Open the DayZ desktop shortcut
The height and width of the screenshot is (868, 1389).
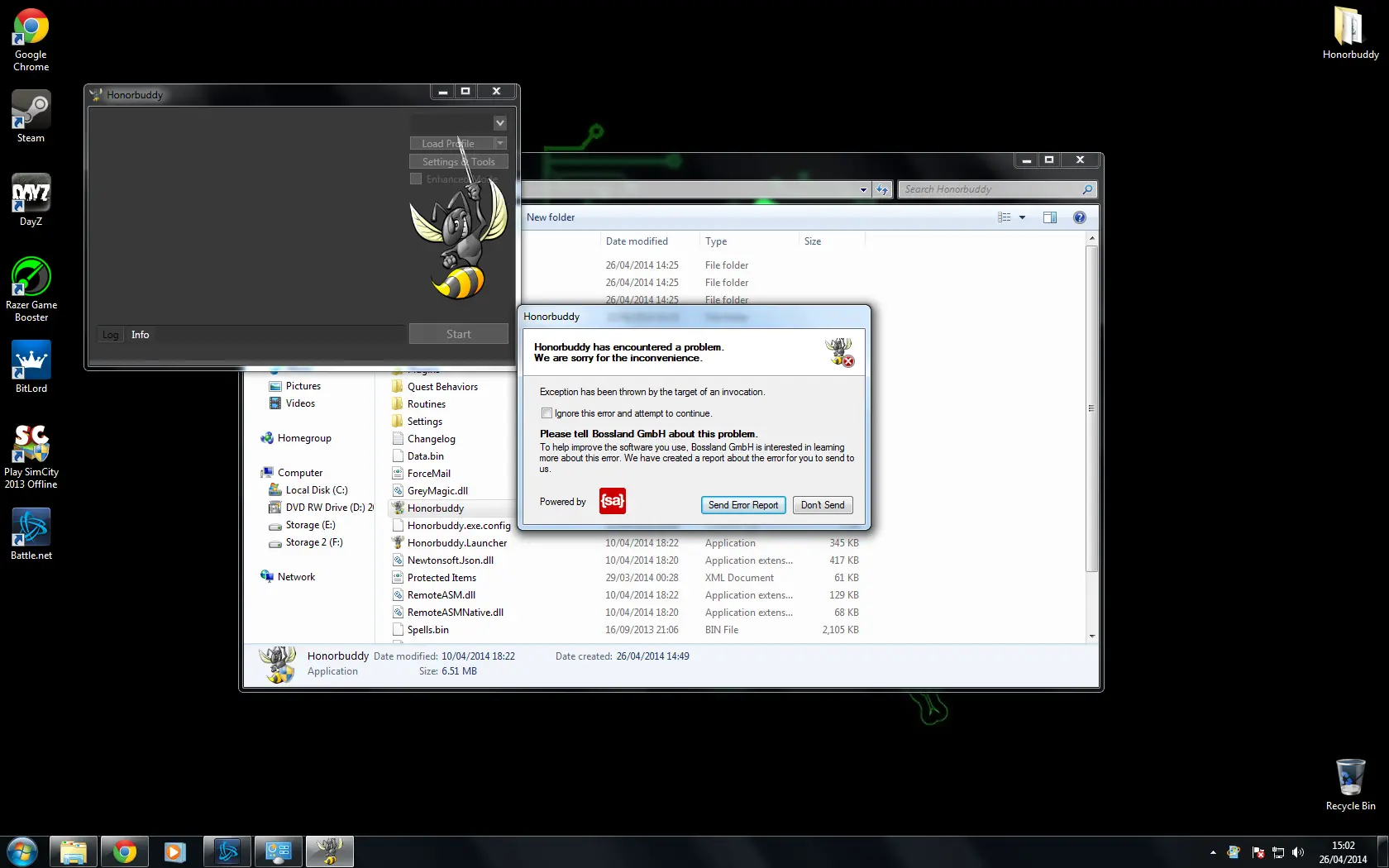point(31,200)
